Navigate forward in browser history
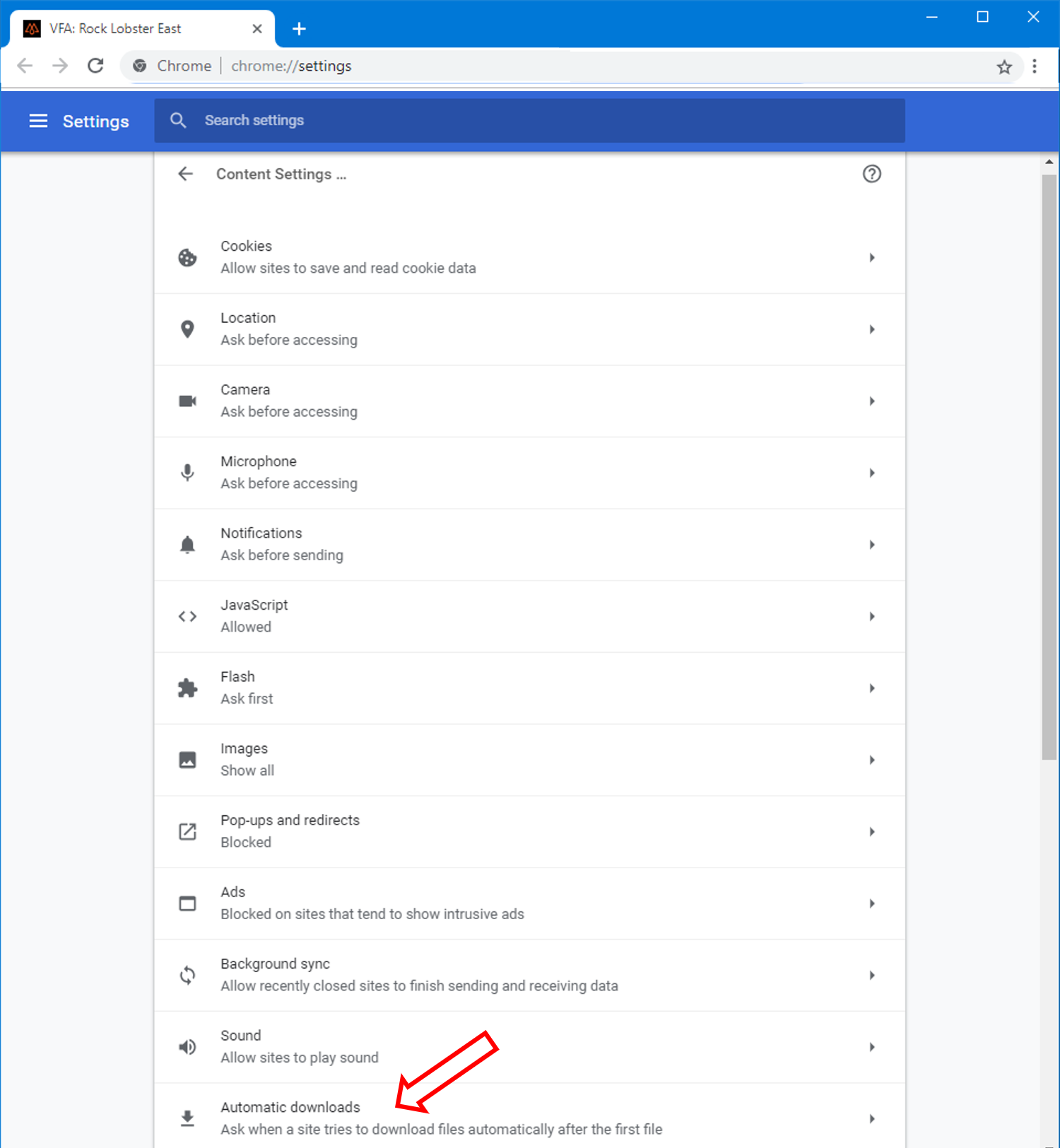This screenshot has height=1148, width=1060. [60, 66]
